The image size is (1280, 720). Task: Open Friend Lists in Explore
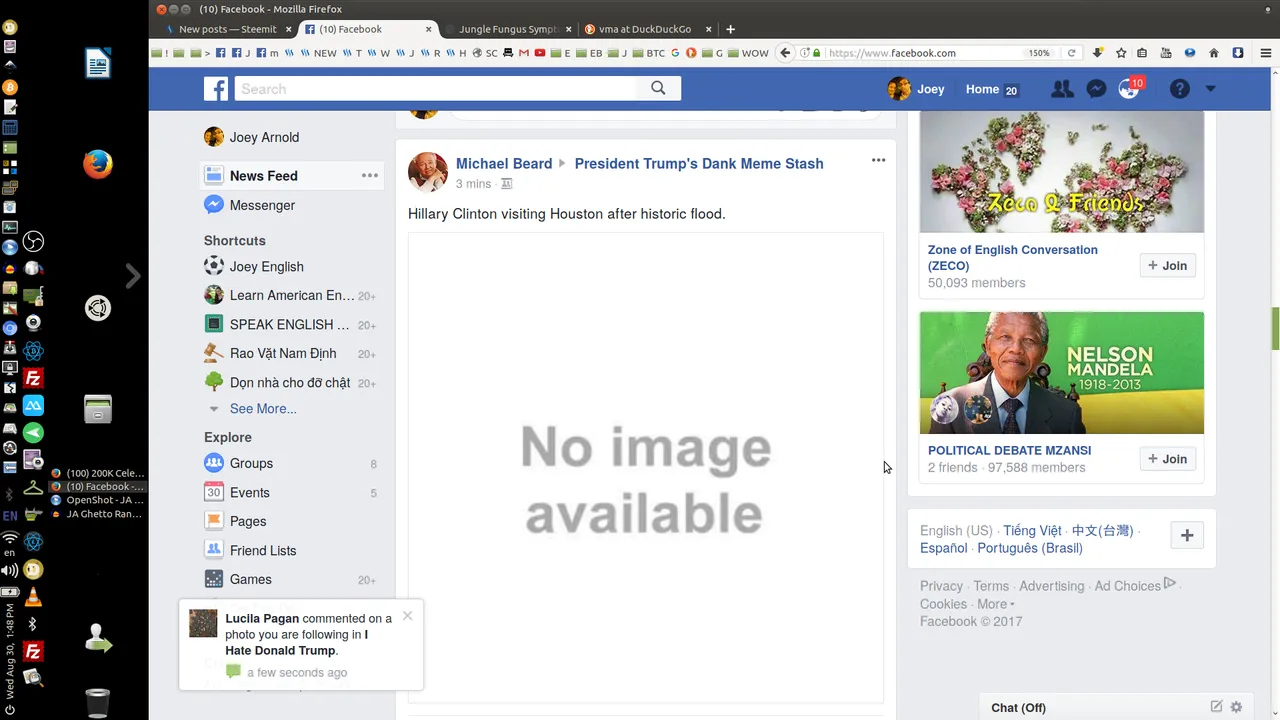(250, 551)
